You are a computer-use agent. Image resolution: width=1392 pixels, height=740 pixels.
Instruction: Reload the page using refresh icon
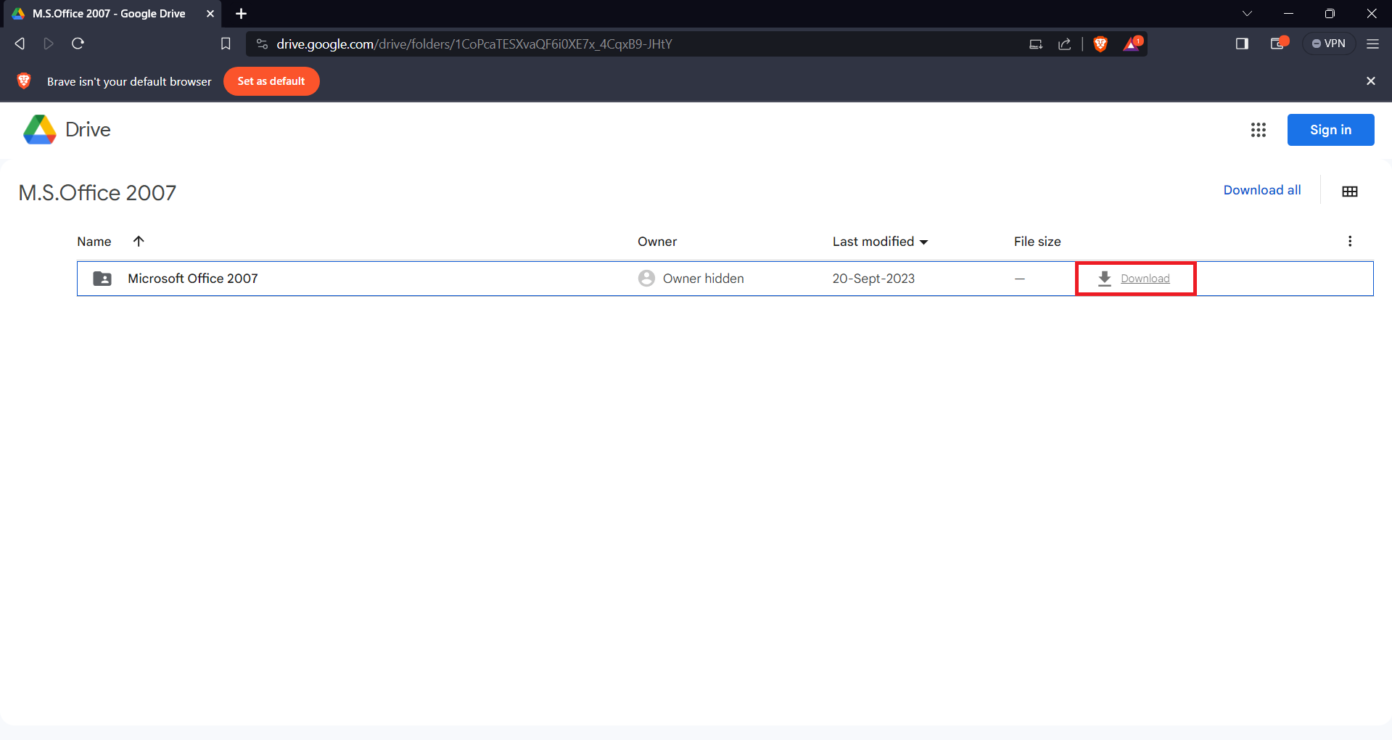tap(78, 44)
